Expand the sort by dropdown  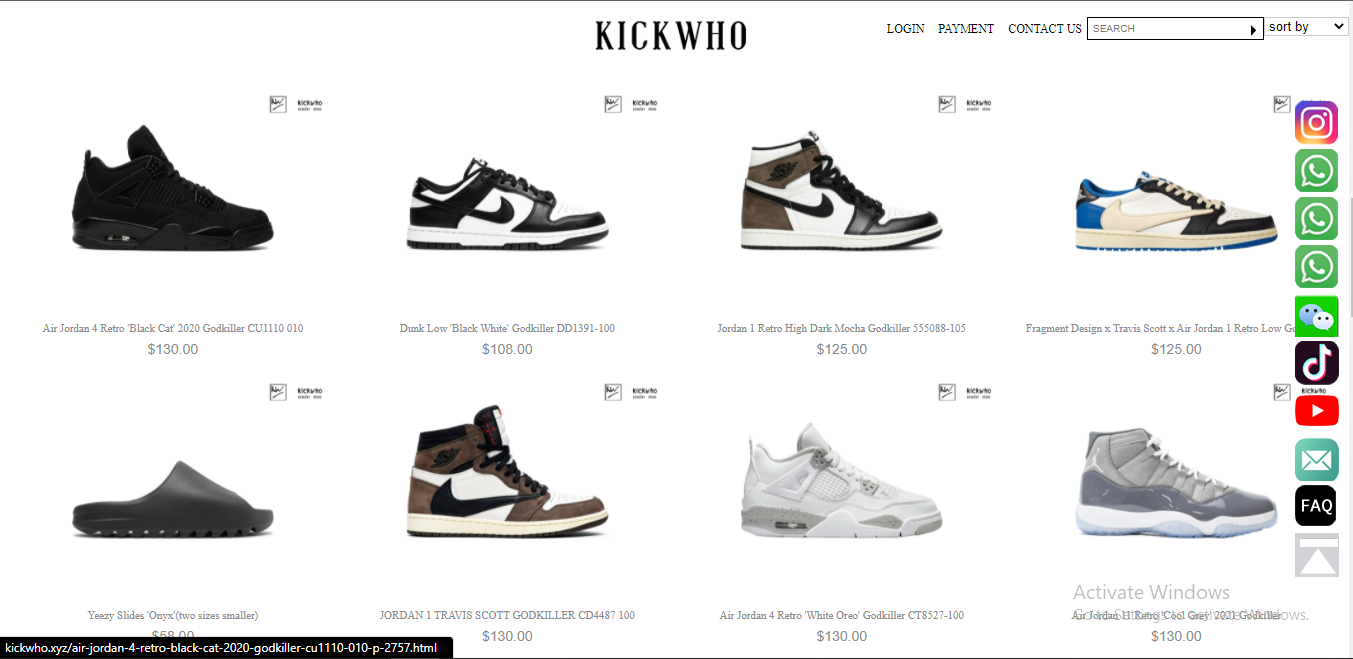tap(1307, 27)
